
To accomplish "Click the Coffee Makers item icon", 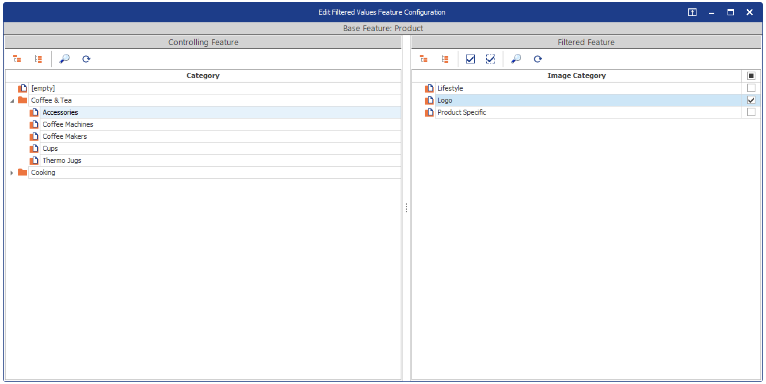I will [34, 136].
